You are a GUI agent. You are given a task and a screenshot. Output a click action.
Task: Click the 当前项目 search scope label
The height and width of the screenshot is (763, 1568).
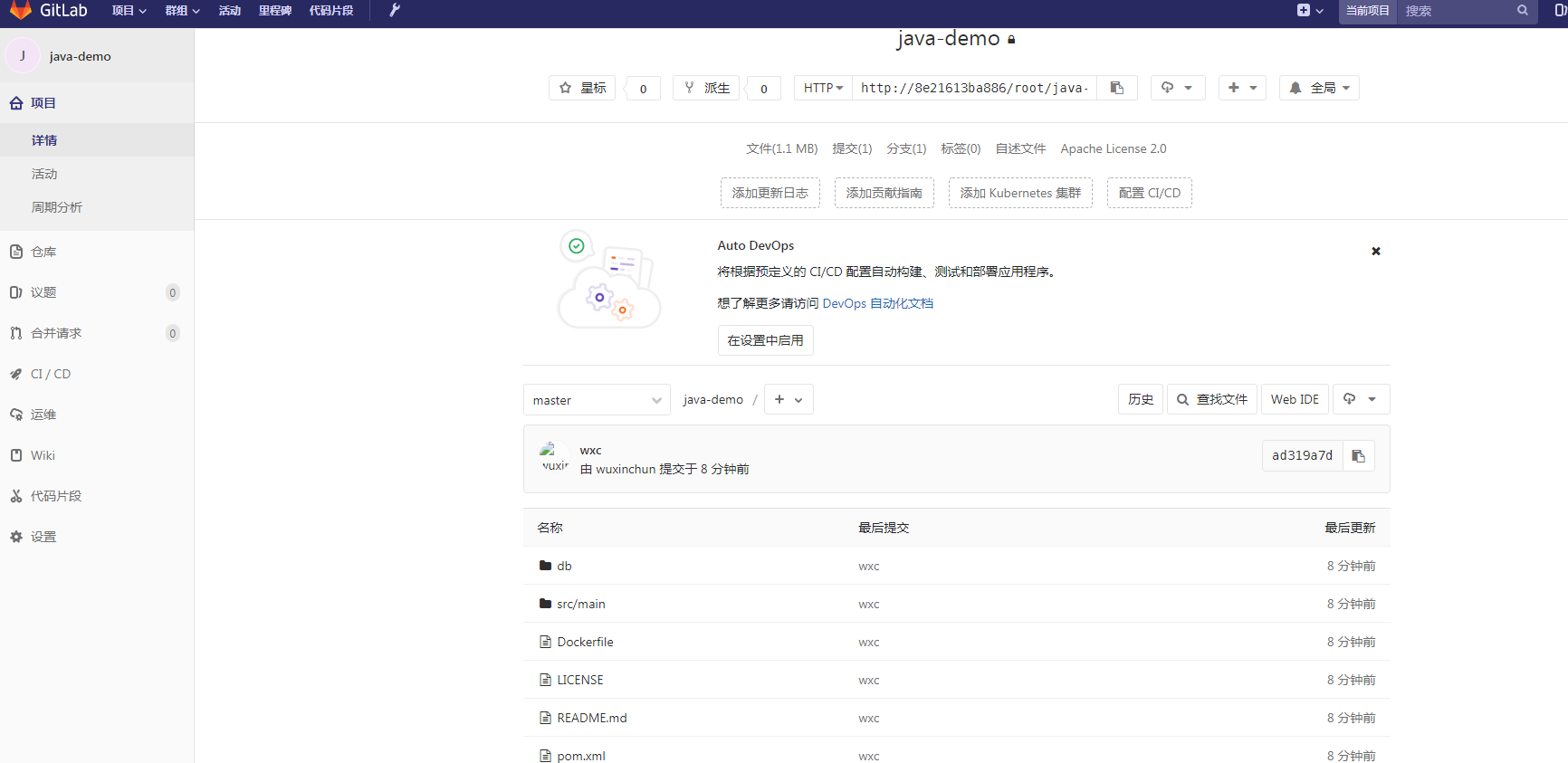coord(1368,11)
